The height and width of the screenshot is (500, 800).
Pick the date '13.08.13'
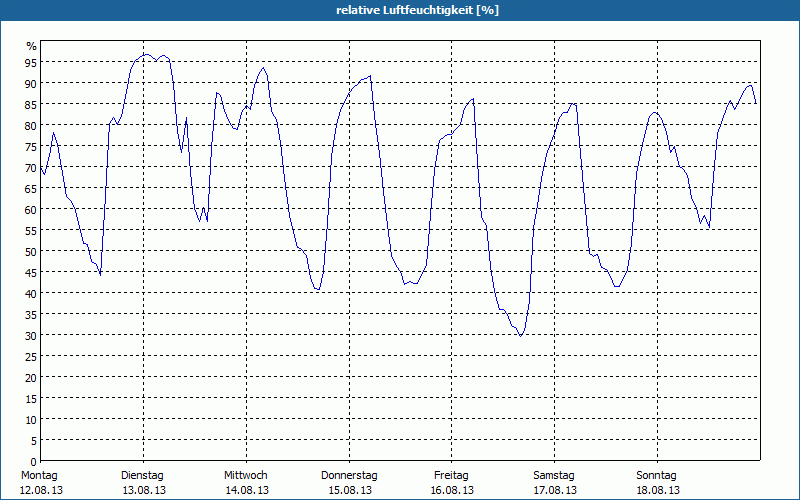144,490
